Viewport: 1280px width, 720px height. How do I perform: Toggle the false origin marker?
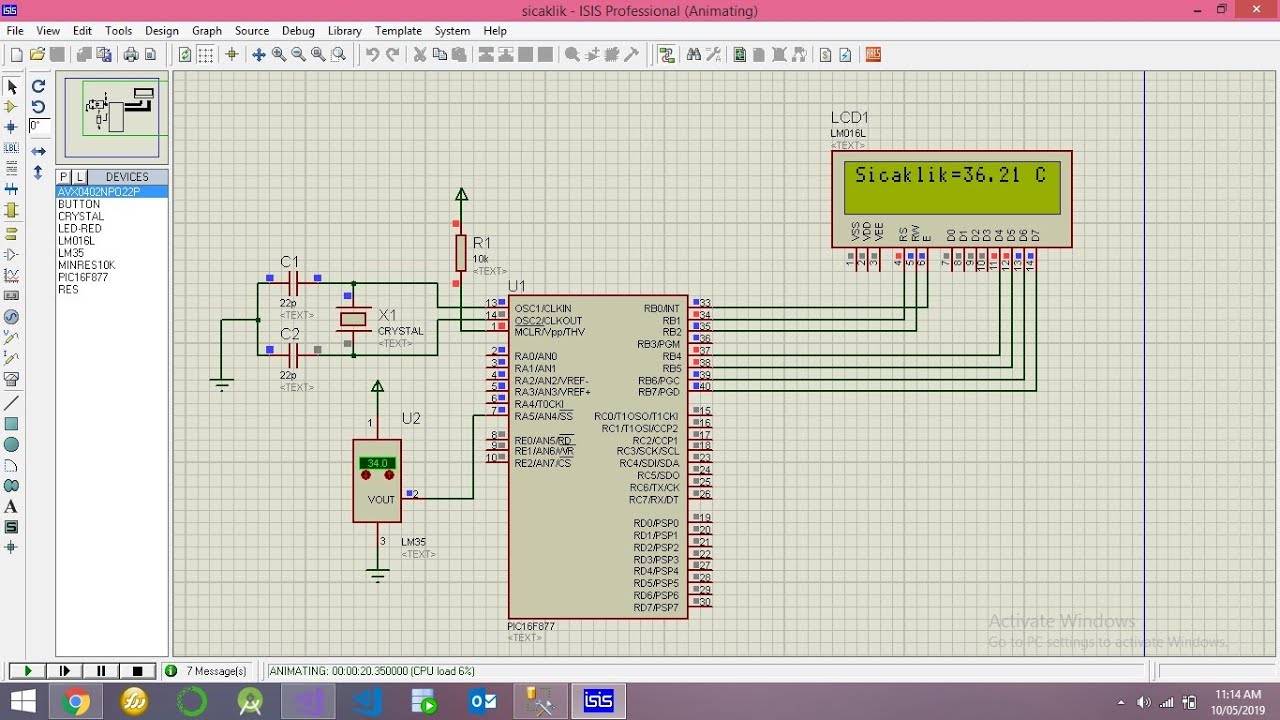point(232,55)
